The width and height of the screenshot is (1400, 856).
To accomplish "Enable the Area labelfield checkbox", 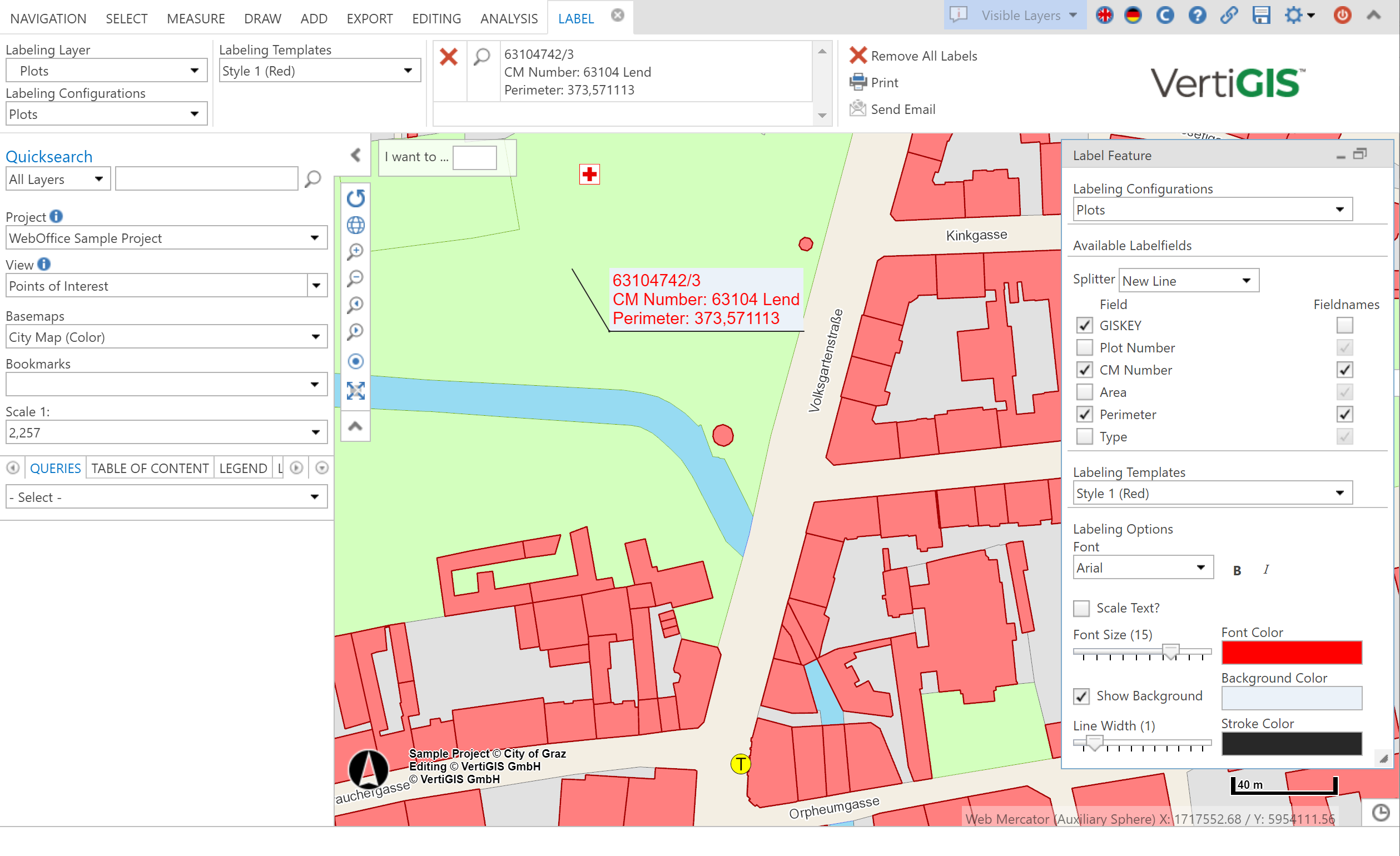I will [1085, 392].
